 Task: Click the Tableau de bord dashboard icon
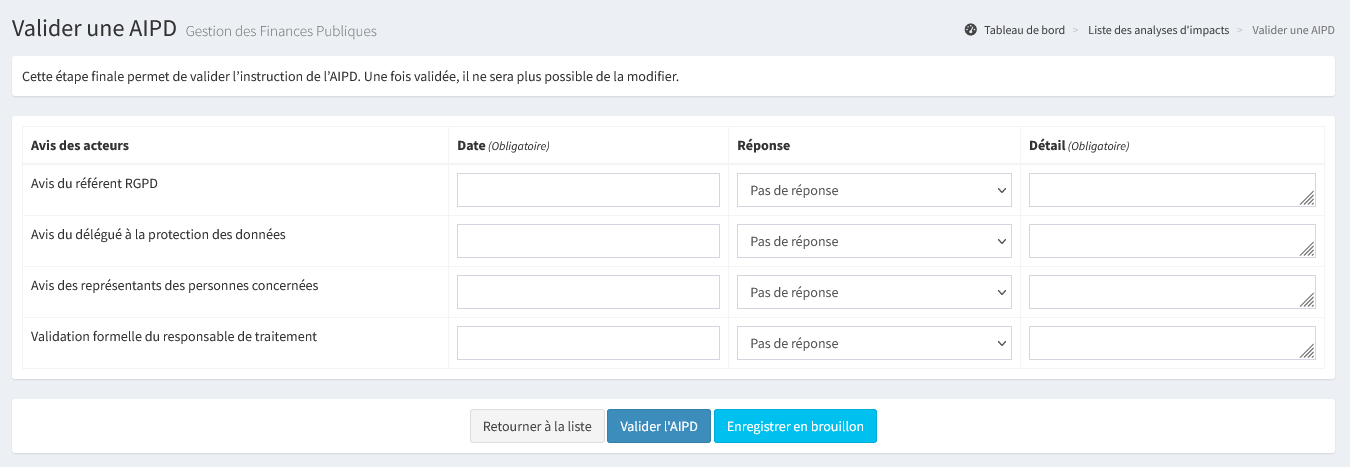click(970, 30)
